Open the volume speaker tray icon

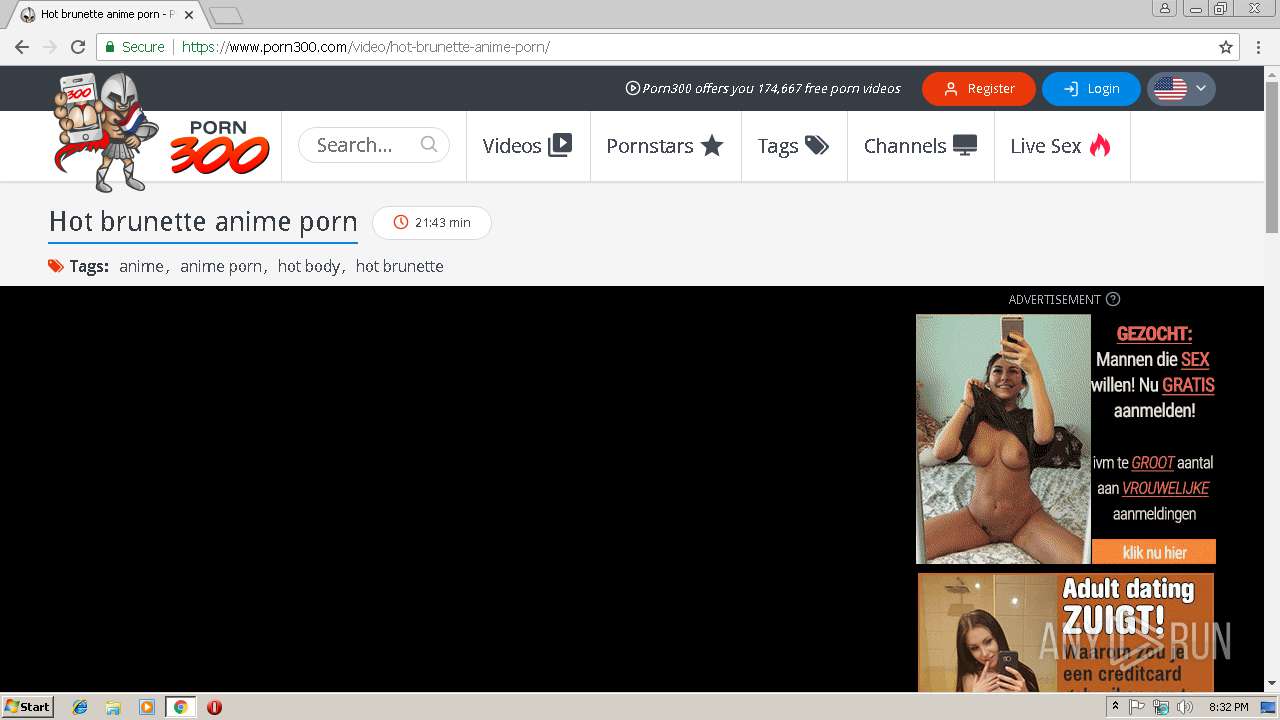1185,707
